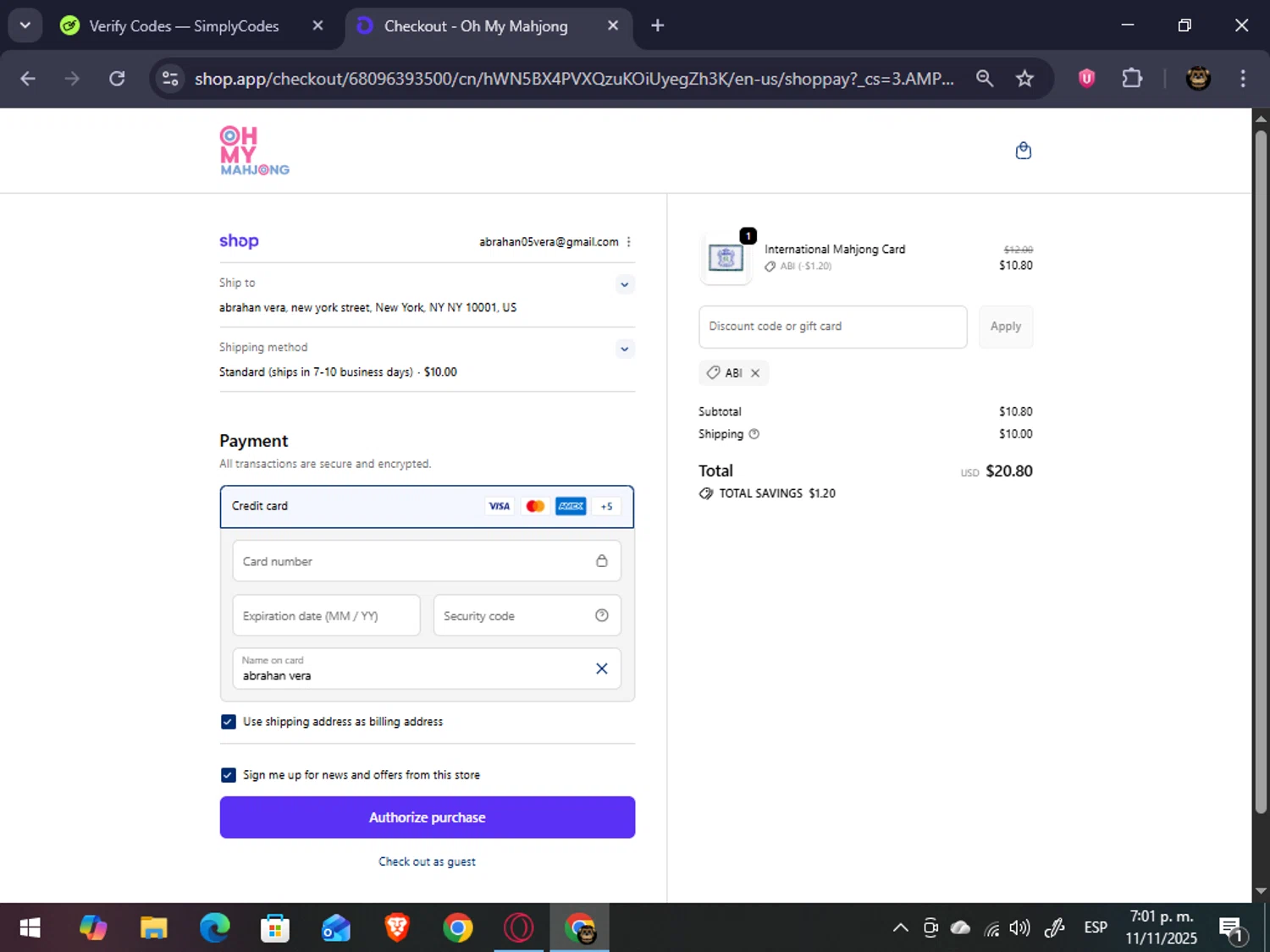Show hidden system tray icons
The width and height of the screenshot is (1270, 952).
900,928
